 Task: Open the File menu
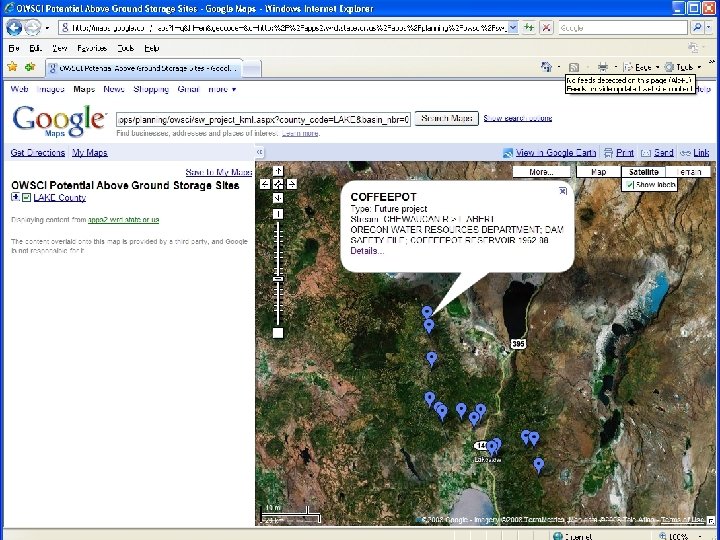(x=14, y=48)
